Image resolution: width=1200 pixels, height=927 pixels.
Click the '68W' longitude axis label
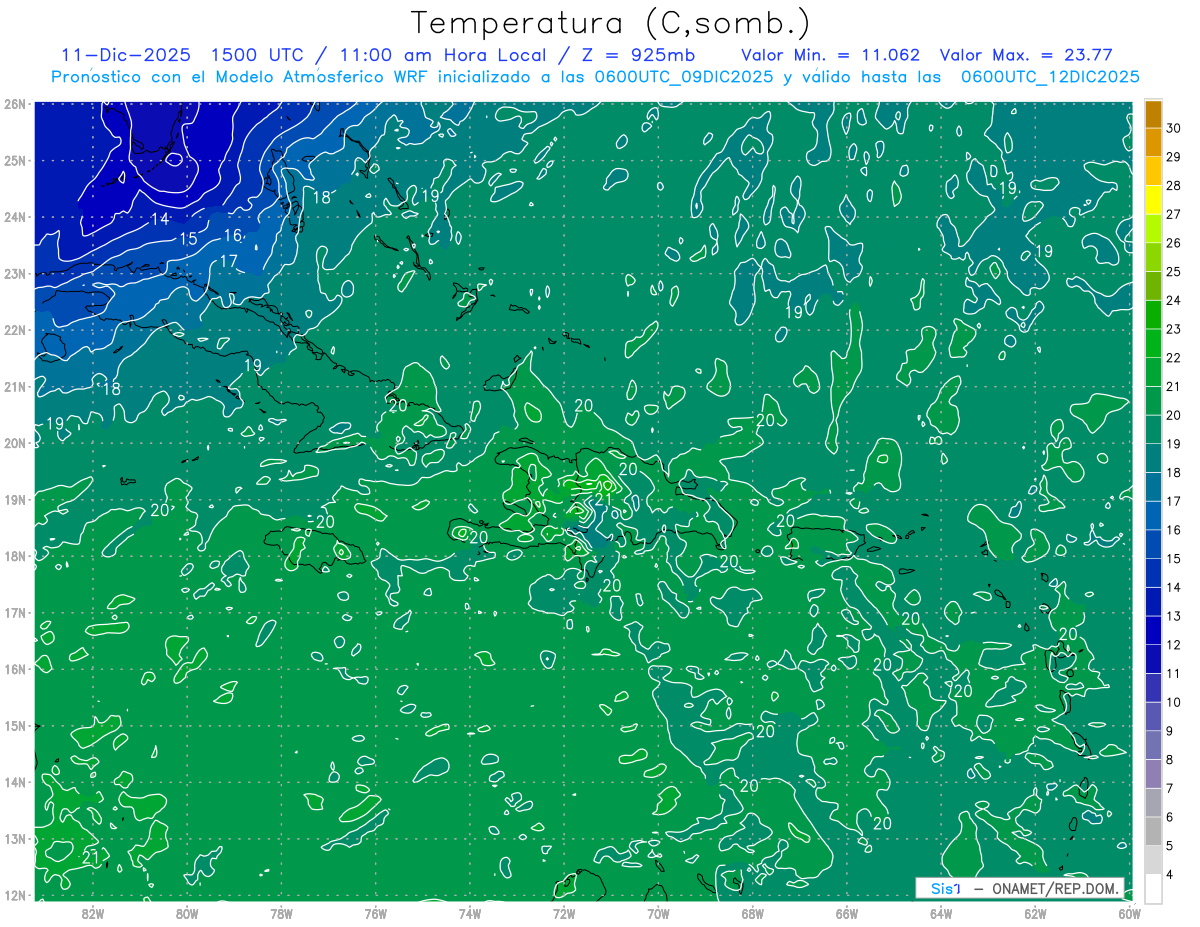pos(753,913)
